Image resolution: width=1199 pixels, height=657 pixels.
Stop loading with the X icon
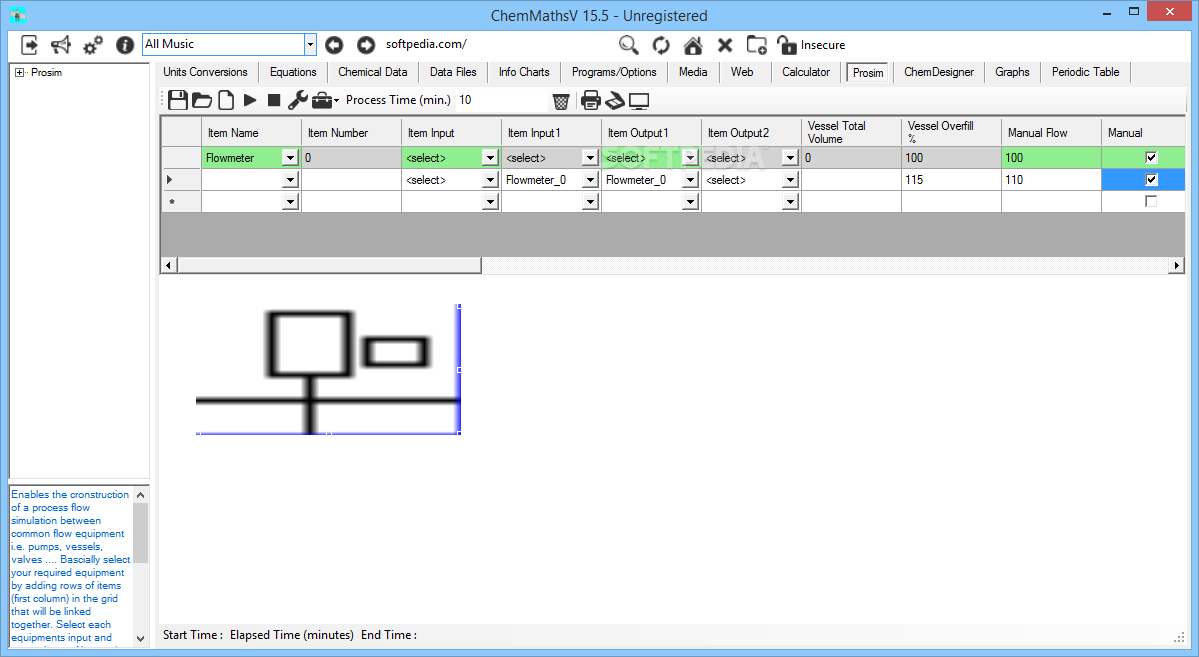pos(725,45)
